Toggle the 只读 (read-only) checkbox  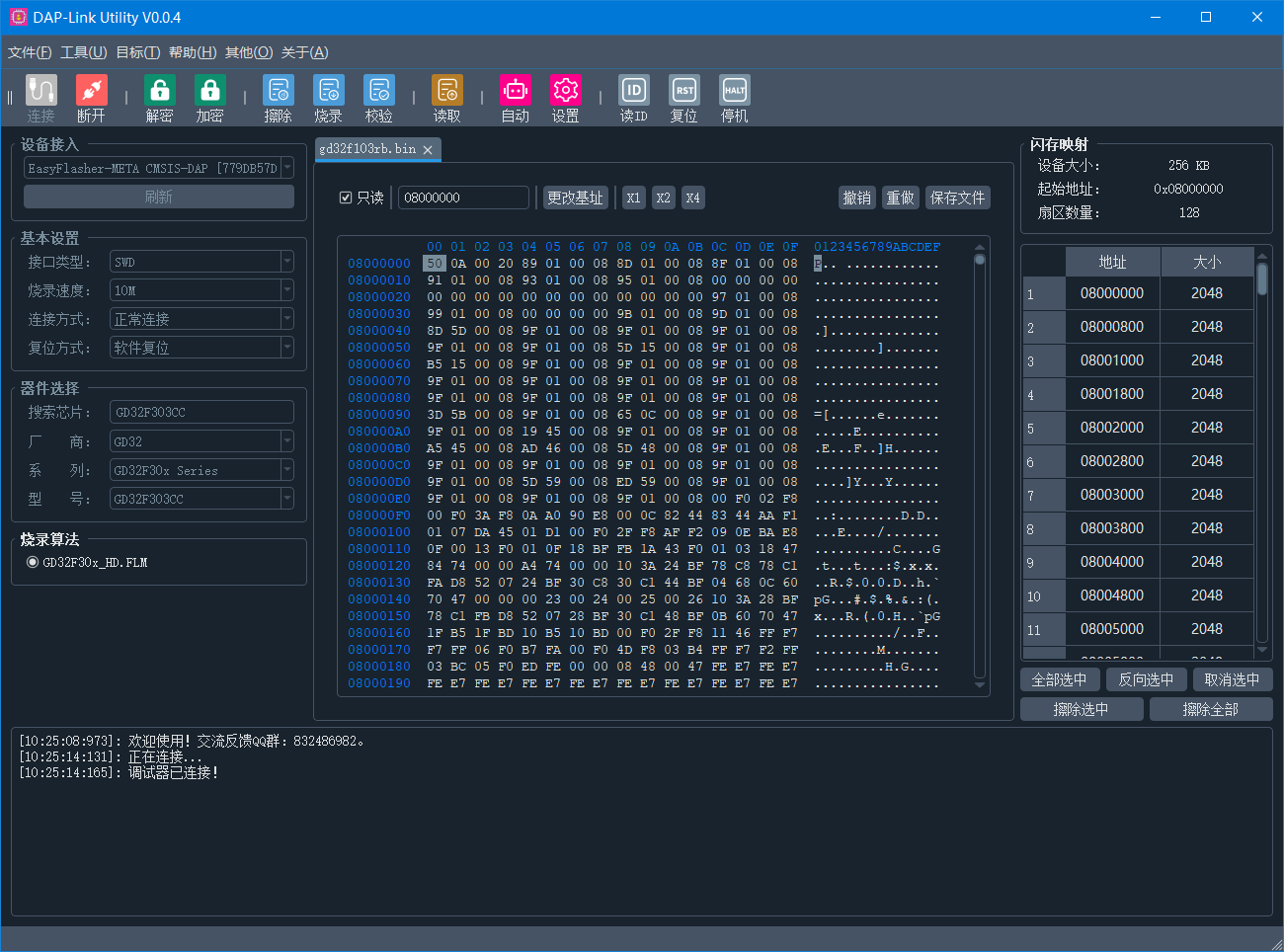pyautogui.click(x=346, y=198)
